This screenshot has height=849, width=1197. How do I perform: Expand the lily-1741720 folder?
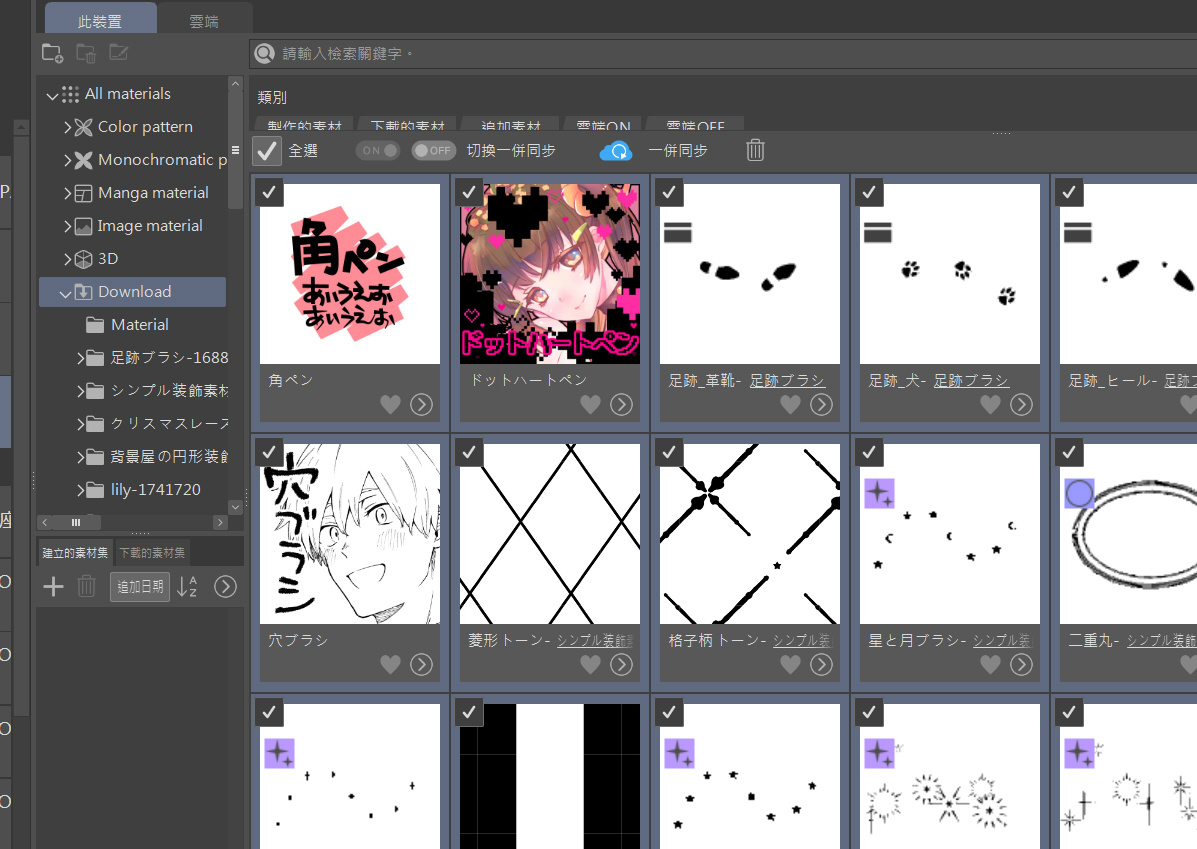pos(80,490)
